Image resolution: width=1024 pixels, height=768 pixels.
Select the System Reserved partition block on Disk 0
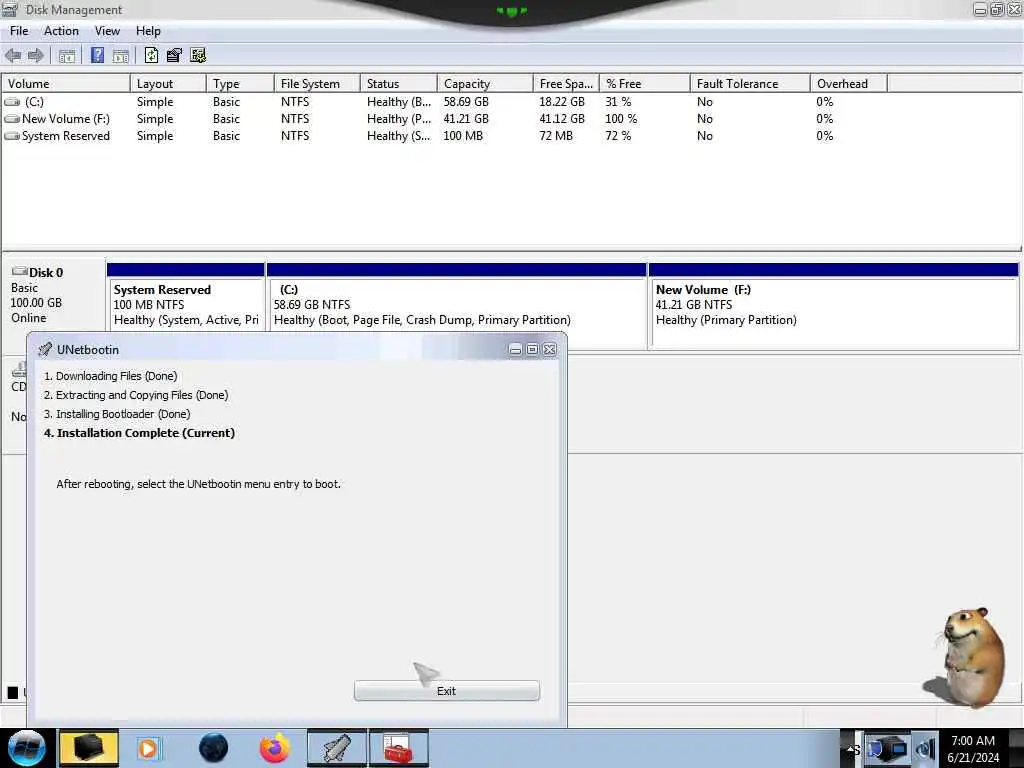tap(185, 304)
